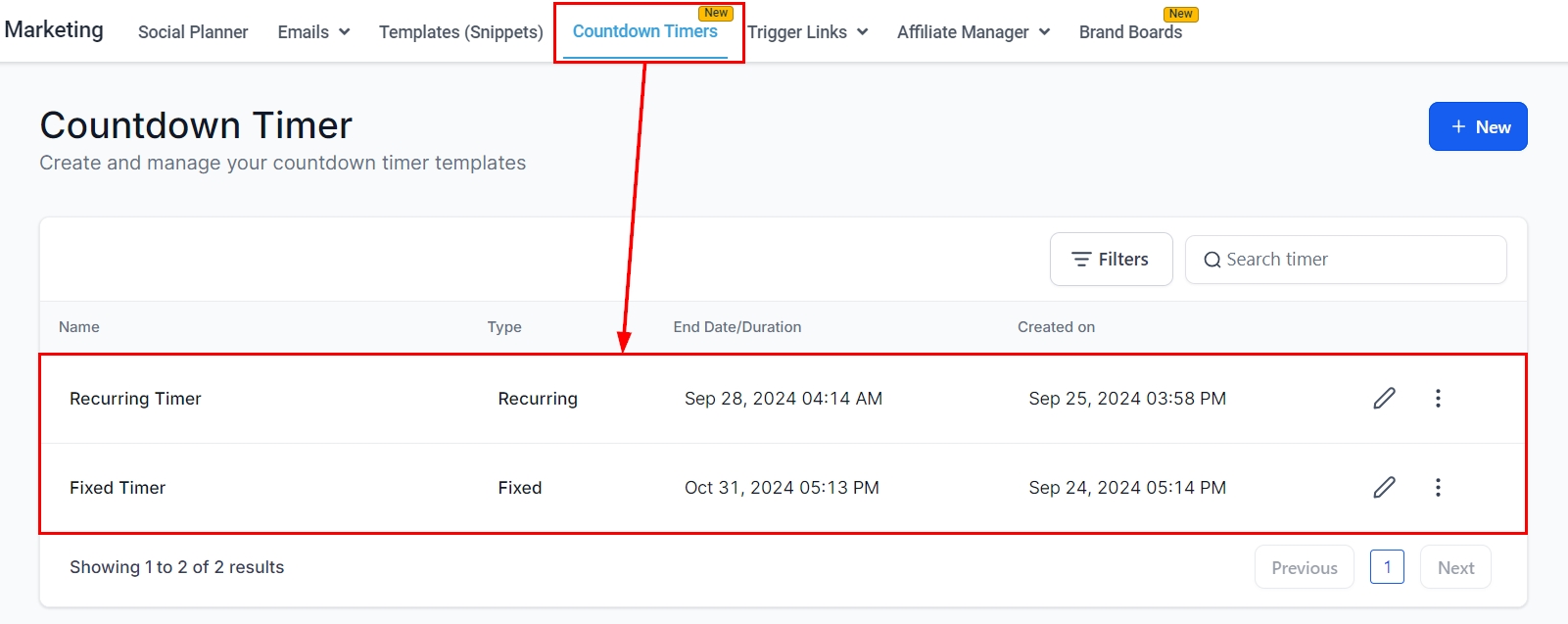Open the Recurring Timer row

[x=135, y=399]
